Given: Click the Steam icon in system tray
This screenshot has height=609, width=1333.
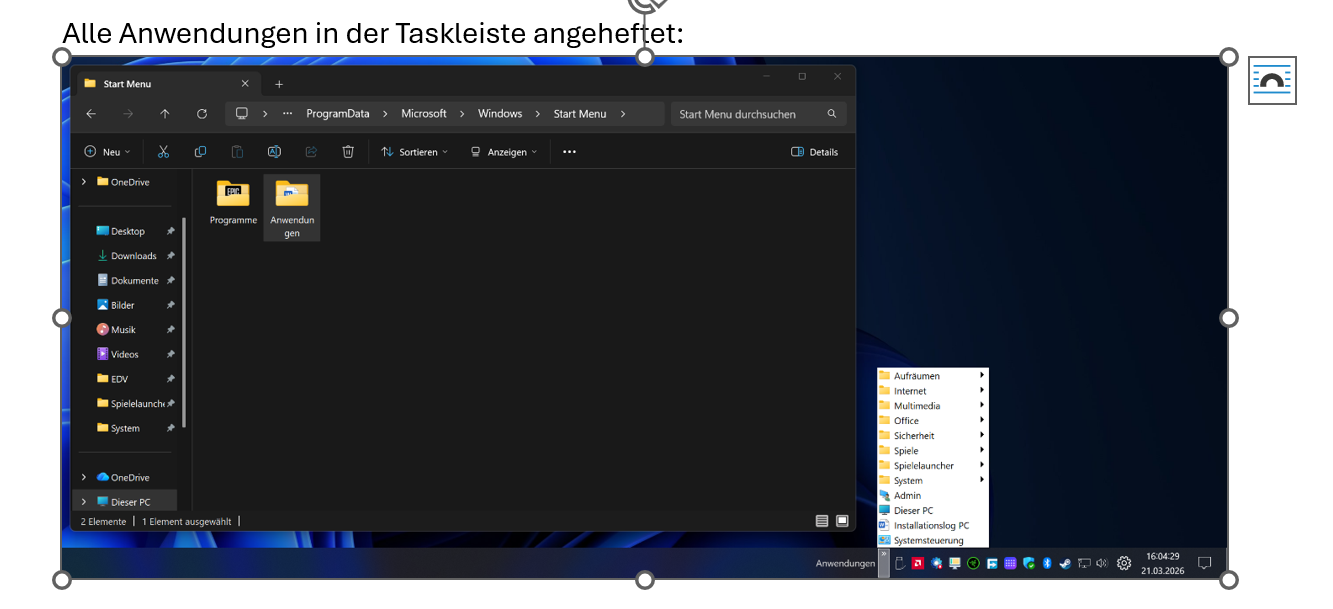Looking at the screenshot, I should tap(1065, 563).
